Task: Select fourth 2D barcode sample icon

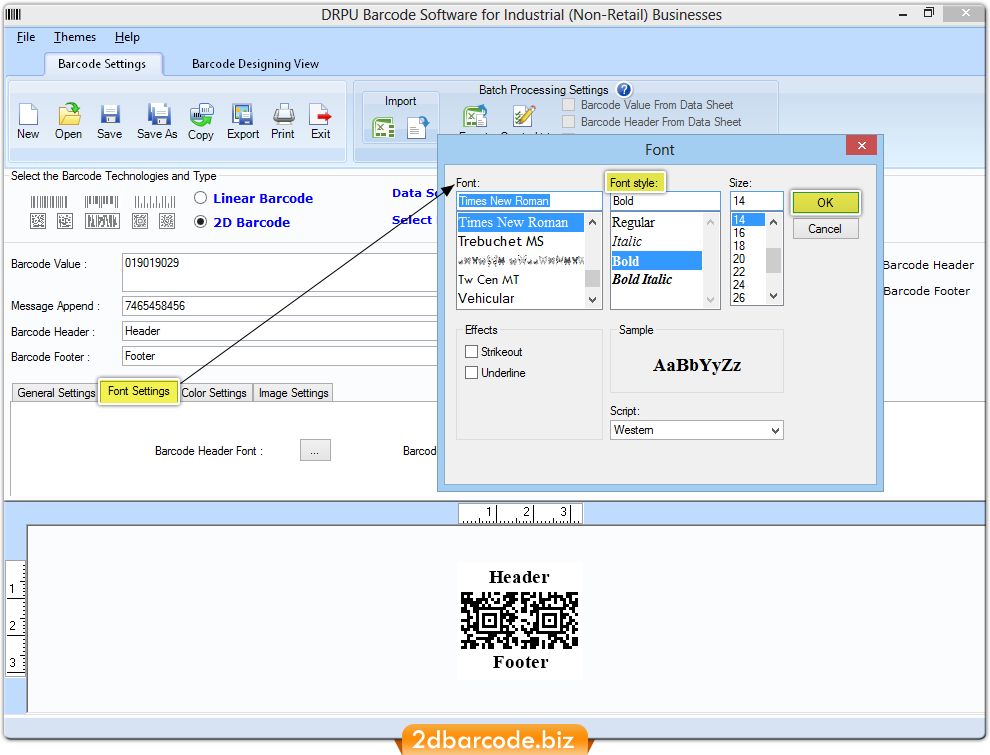Action: point(140,221)
